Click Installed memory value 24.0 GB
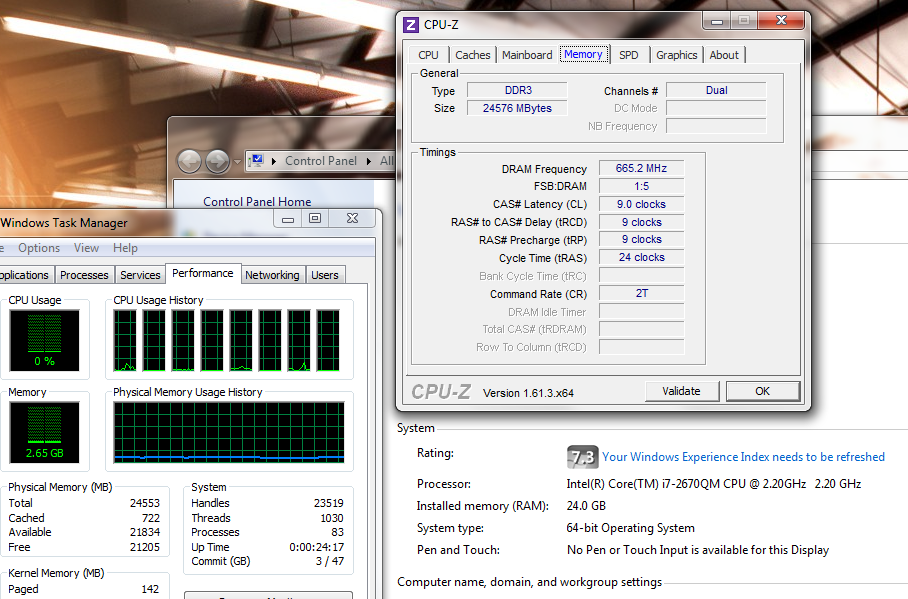The width and height of the screenshot is (908, 599). pos(586,506)
